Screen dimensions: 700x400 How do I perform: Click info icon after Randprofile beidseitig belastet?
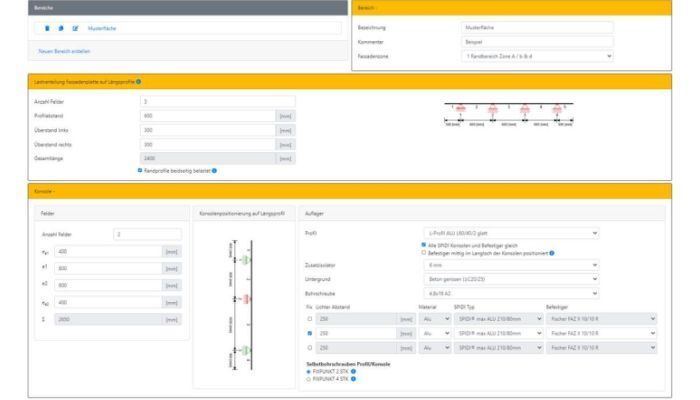(215, 170)
